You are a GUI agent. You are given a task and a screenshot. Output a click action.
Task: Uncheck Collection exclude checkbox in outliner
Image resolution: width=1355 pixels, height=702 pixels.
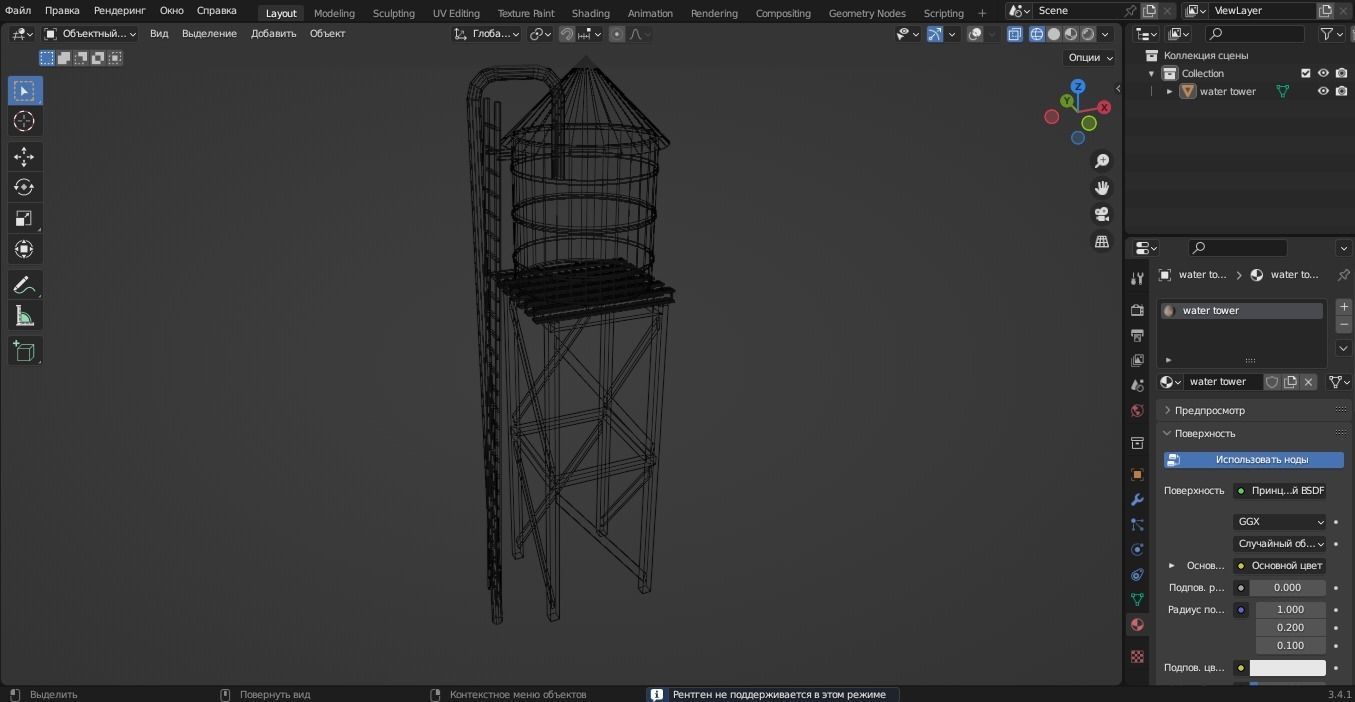[x=1305, y=73]
